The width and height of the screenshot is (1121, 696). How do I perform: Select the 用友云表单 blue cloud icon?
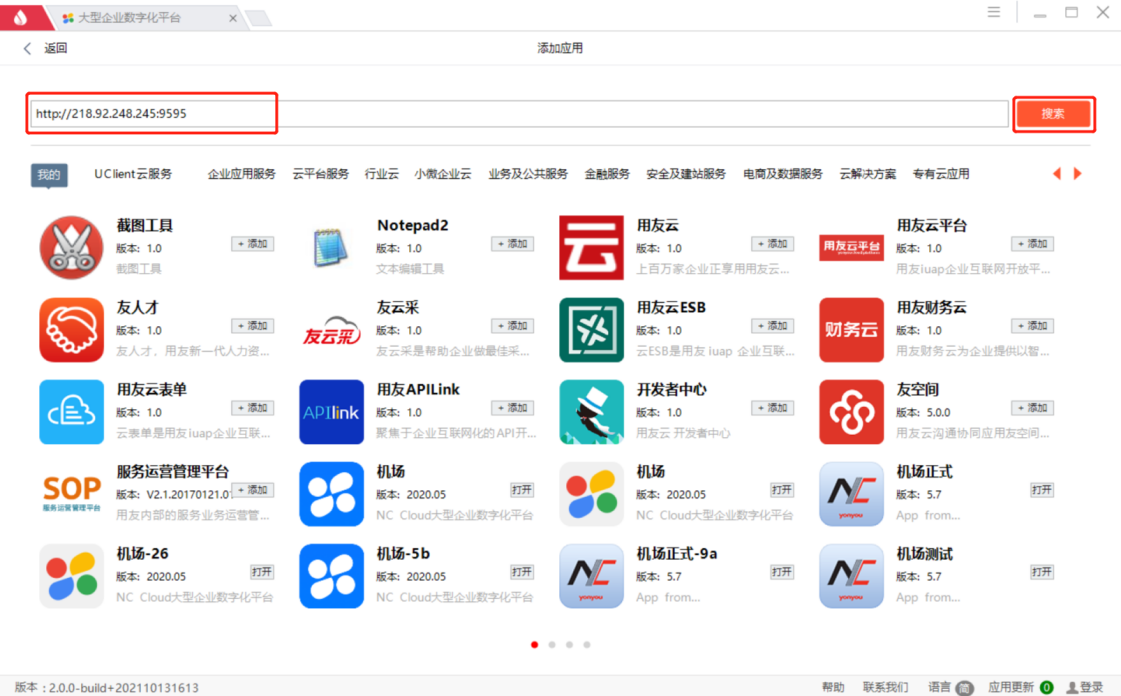coord(71,412)
